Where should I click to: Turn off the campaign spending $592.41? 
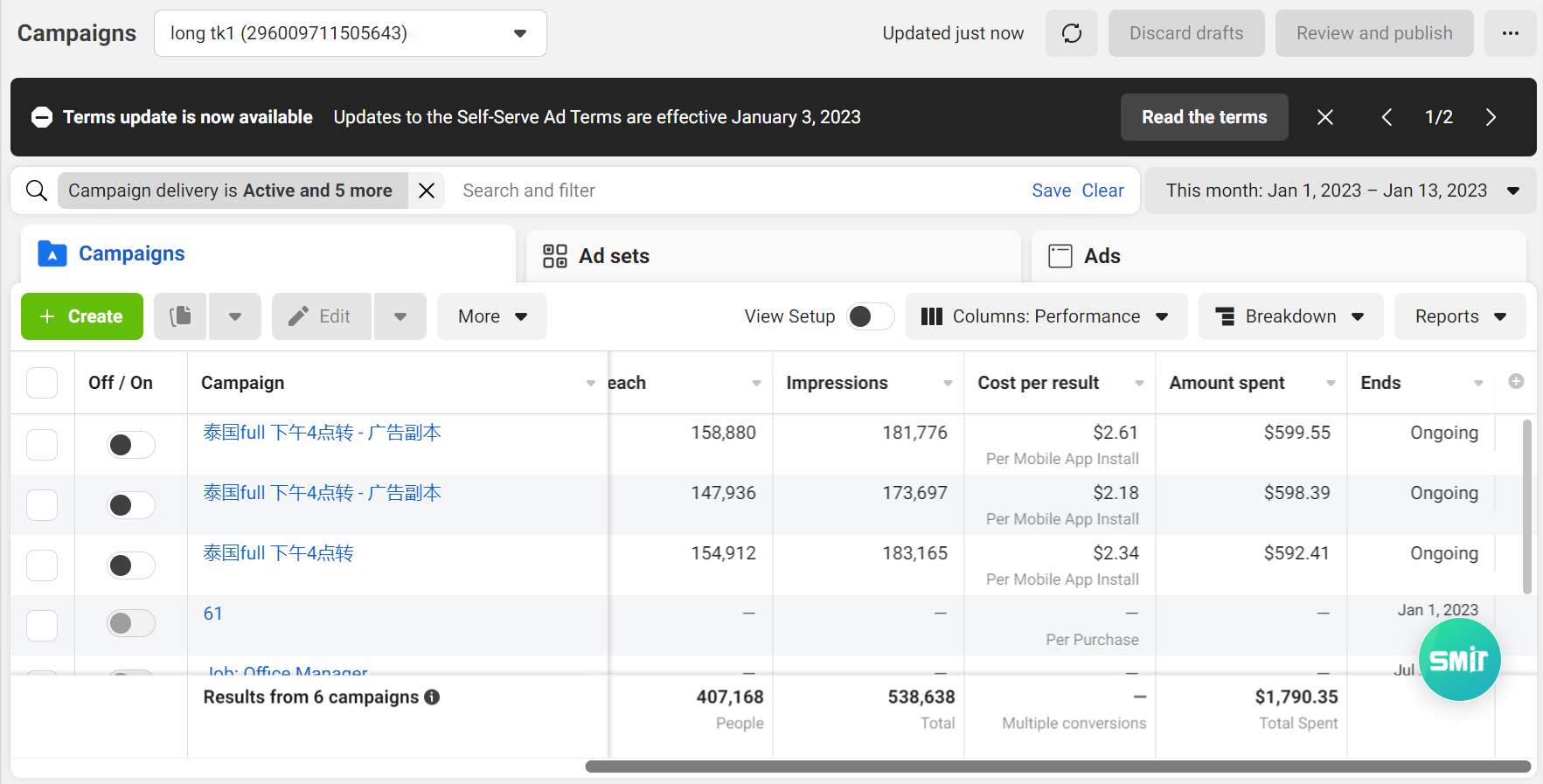(131, 565)
